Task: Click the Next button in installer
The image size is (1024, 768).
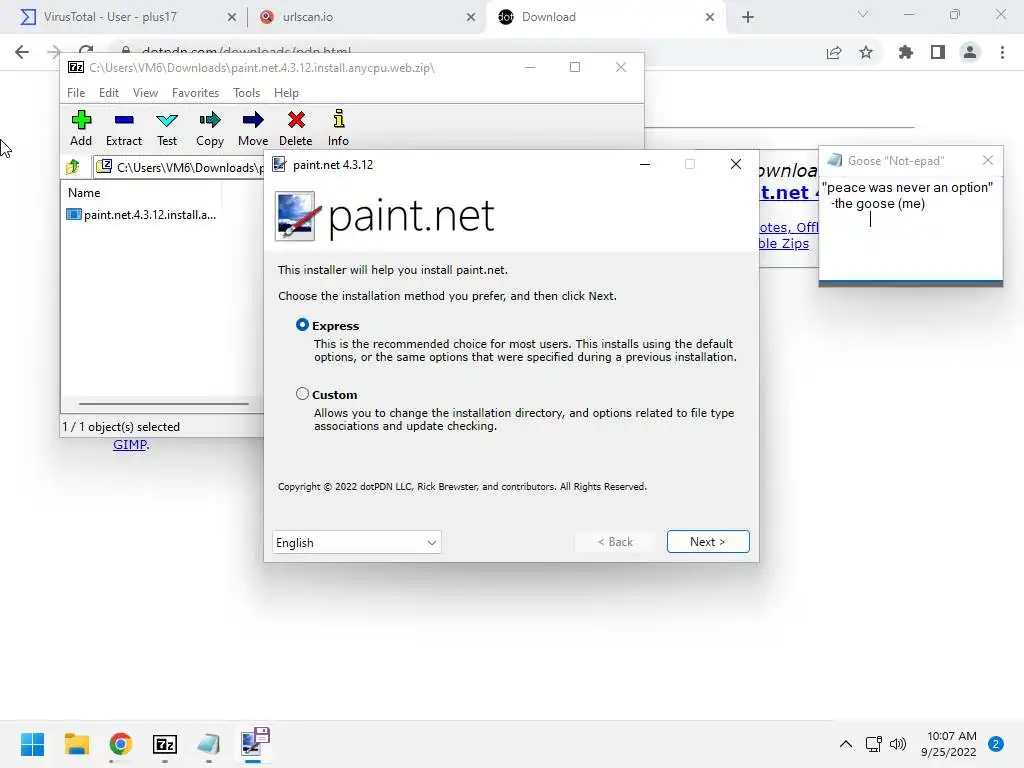Action: [x=708, y=541]
